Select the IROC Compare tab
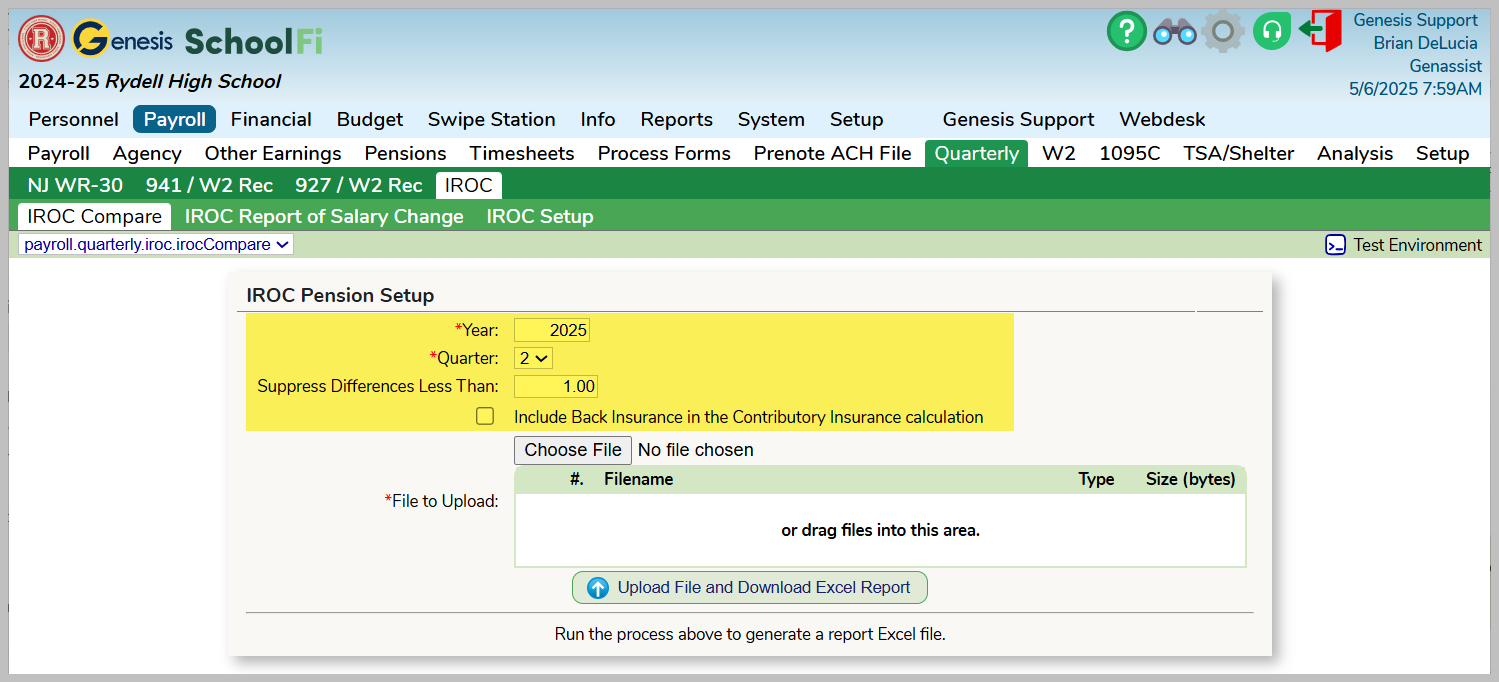This screenshot has width=1499, height=682. pos(95,216)
